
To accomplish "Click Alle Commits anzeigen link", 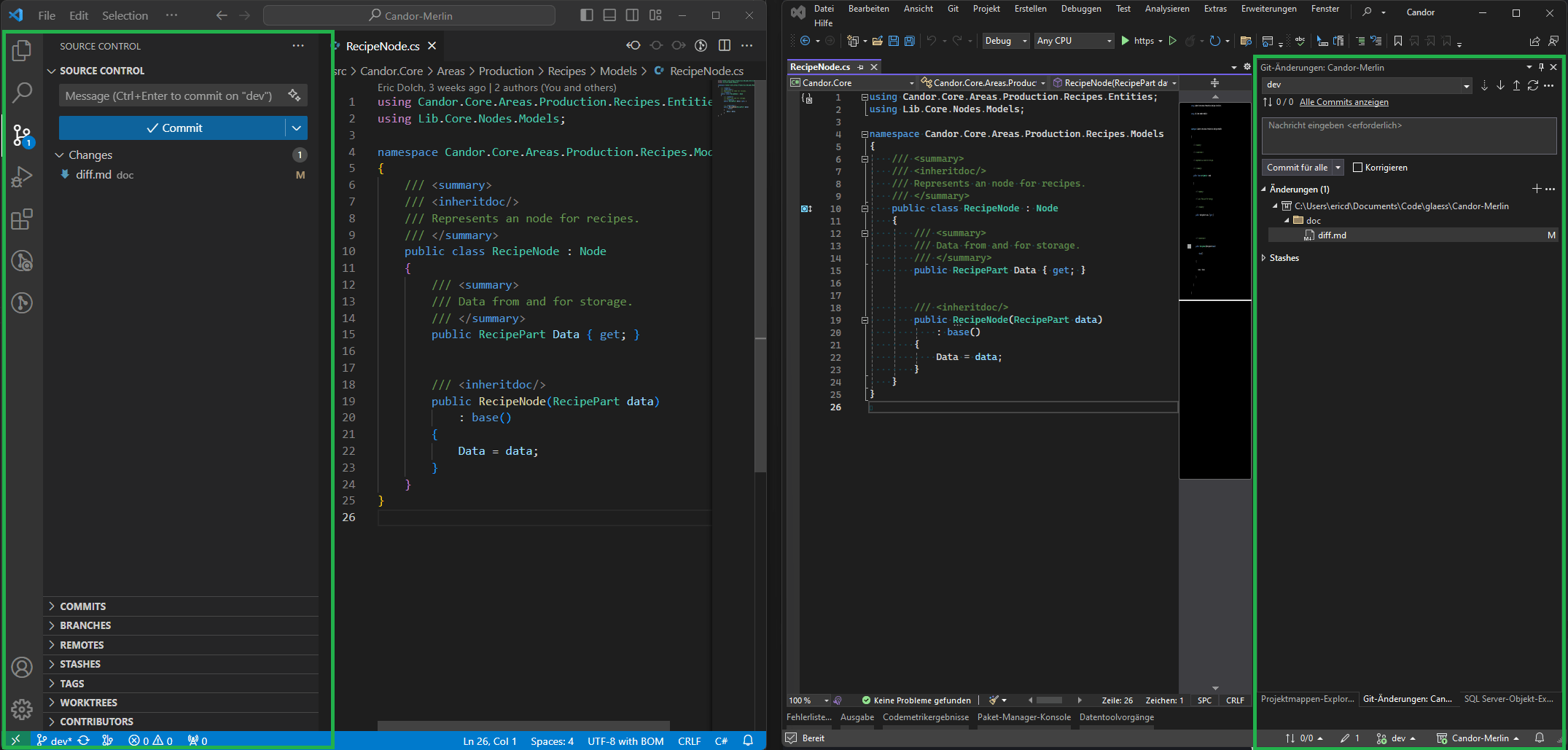I will pos(1343,102).
